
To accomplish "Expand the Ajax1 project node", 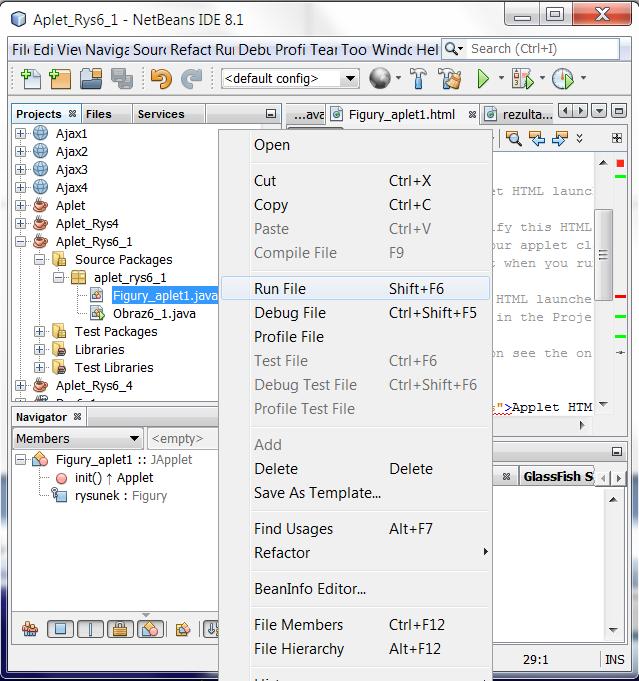I will [x=20, y=133].
